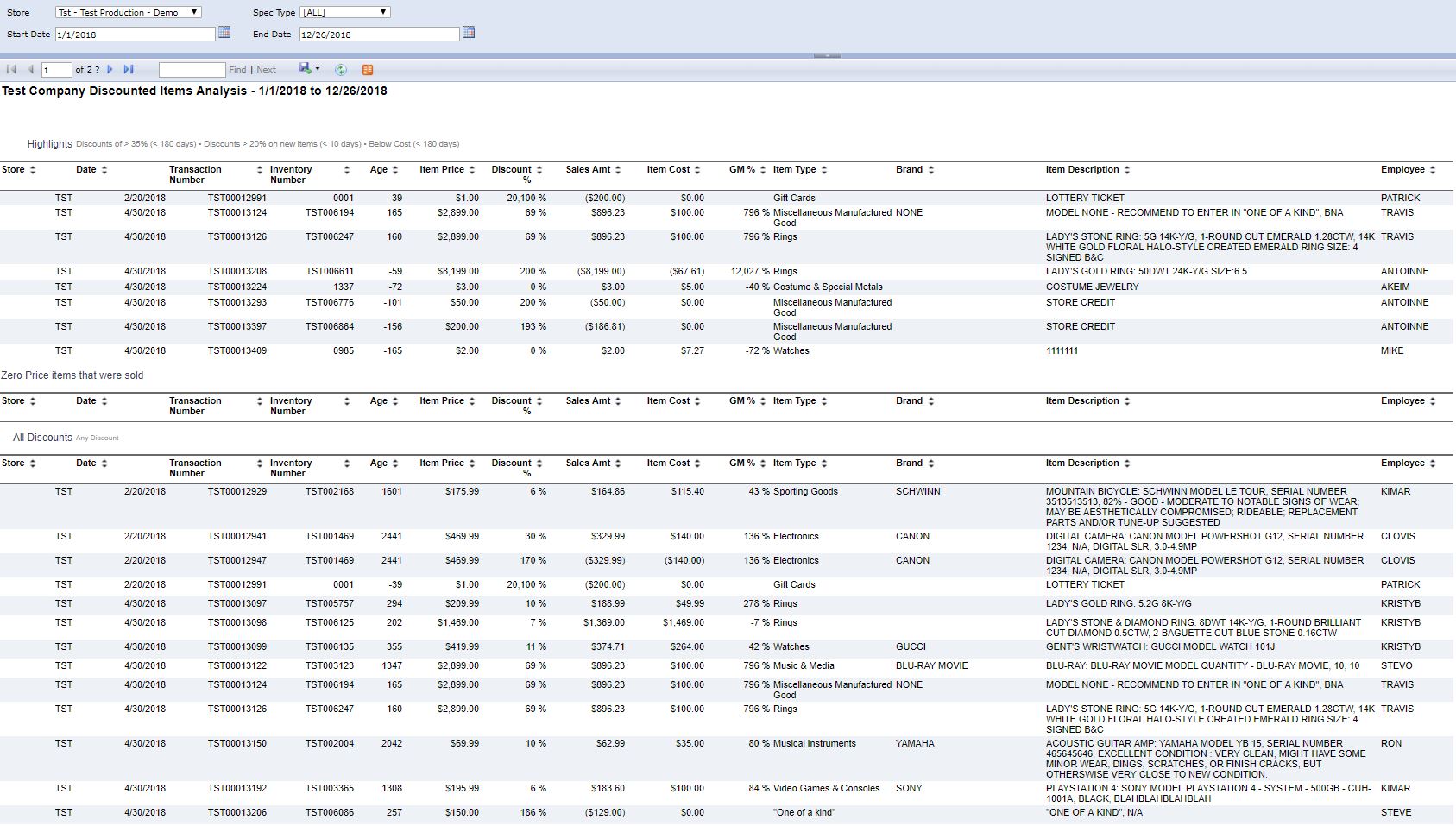Focus the current page number box

click(56, 70)
